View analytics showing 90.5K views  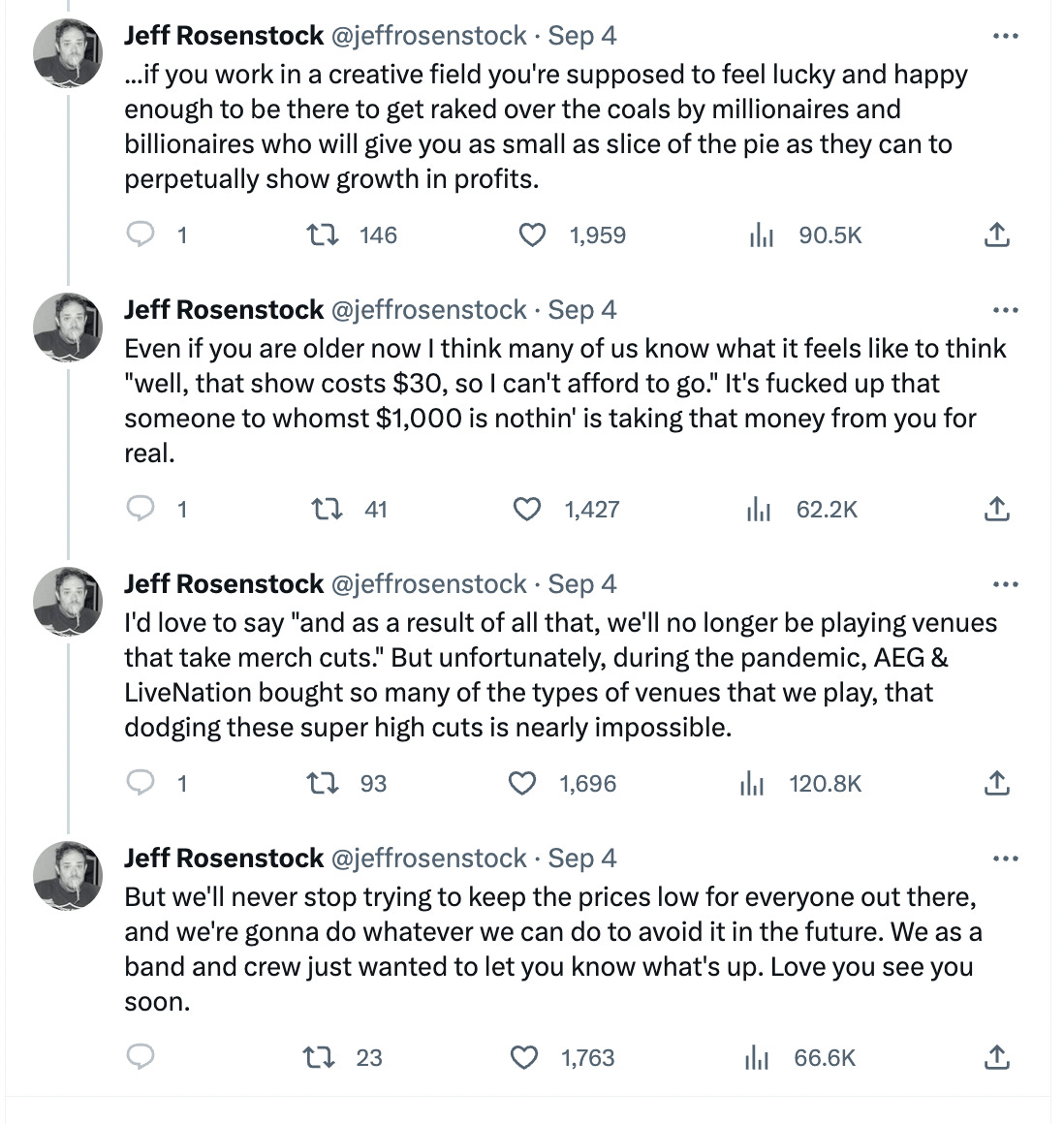[762, 234]
